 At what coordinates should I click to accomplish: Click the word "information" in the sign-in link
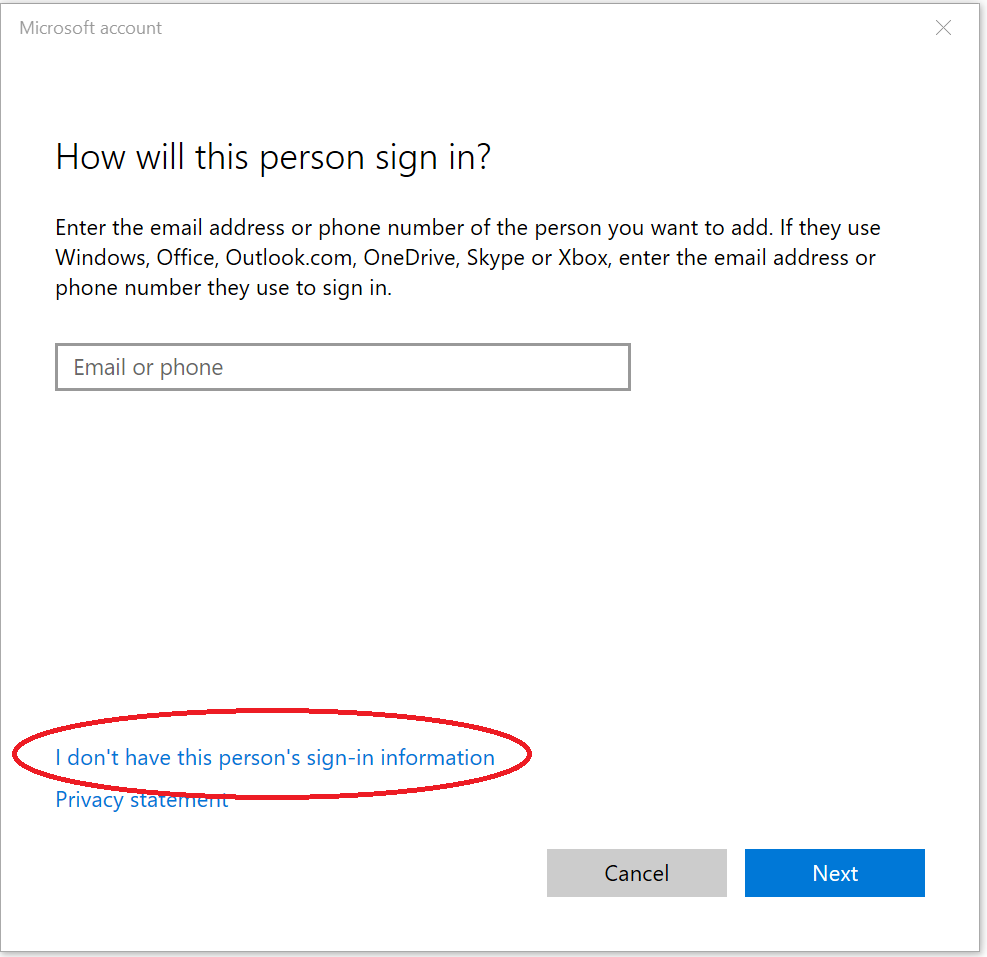[436, 758]
